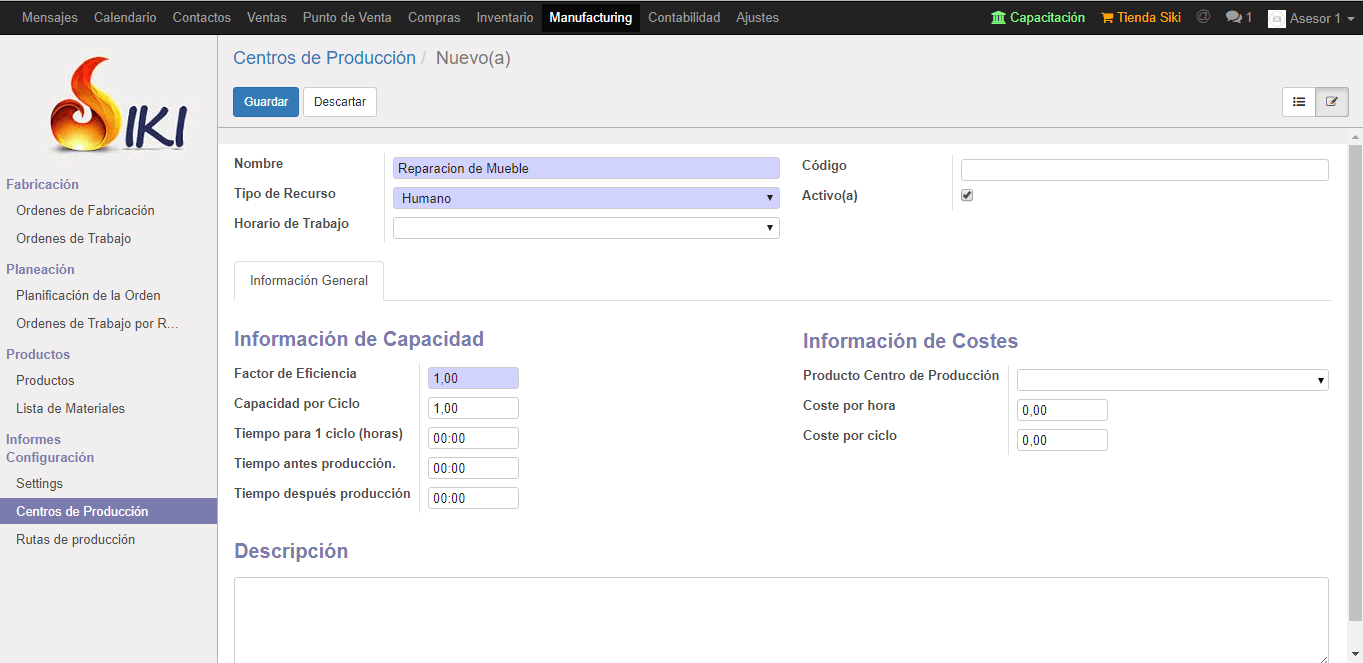This screenshot has height=663, width=1363.
Task: Open the @ mentions icon
Action: coord(1203,17)
